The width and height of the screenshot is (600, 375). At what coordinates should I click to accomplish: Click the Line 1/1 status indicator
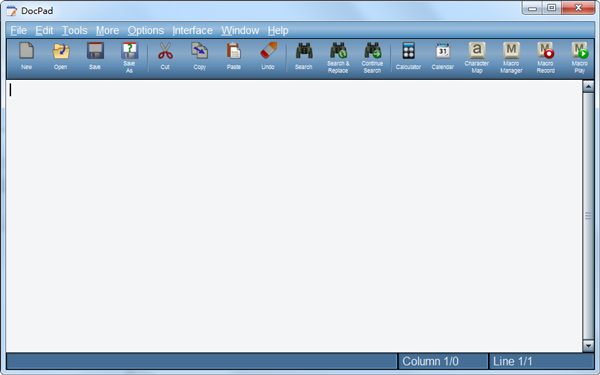pos(541,361)
